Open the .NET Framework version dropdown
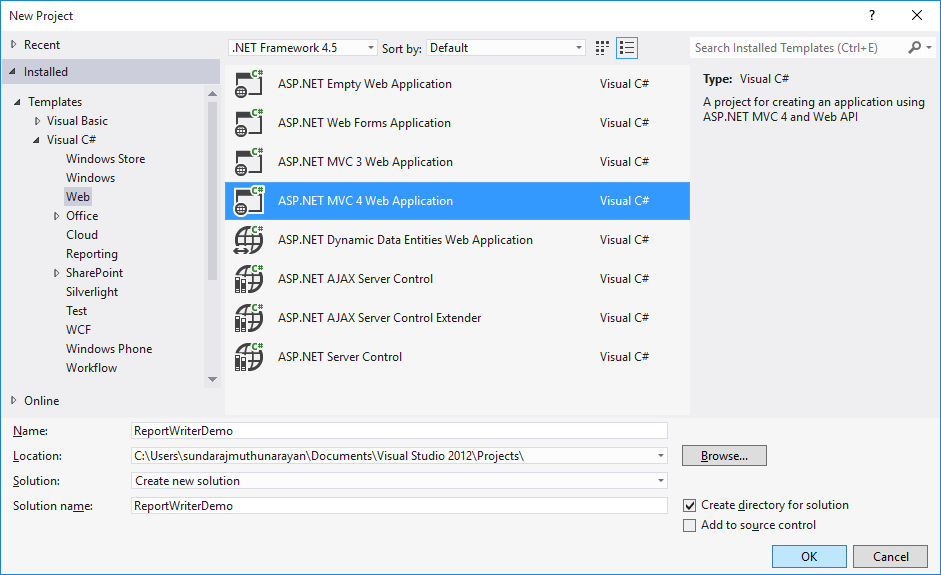The height and width of the screenshot is (575, 941). tap(303, 48)
